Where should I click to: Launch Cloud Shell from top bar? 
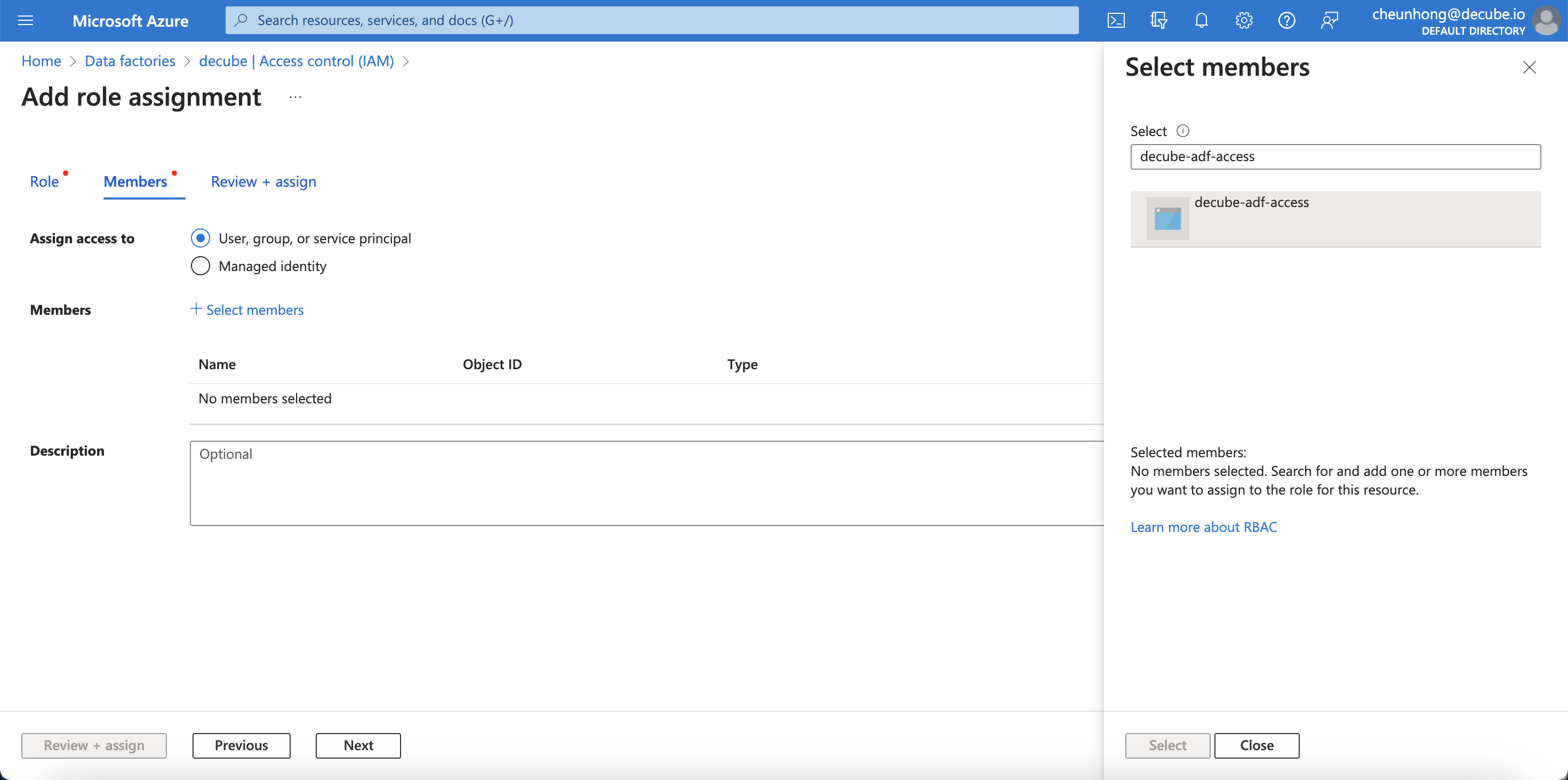click(1116, 21)
